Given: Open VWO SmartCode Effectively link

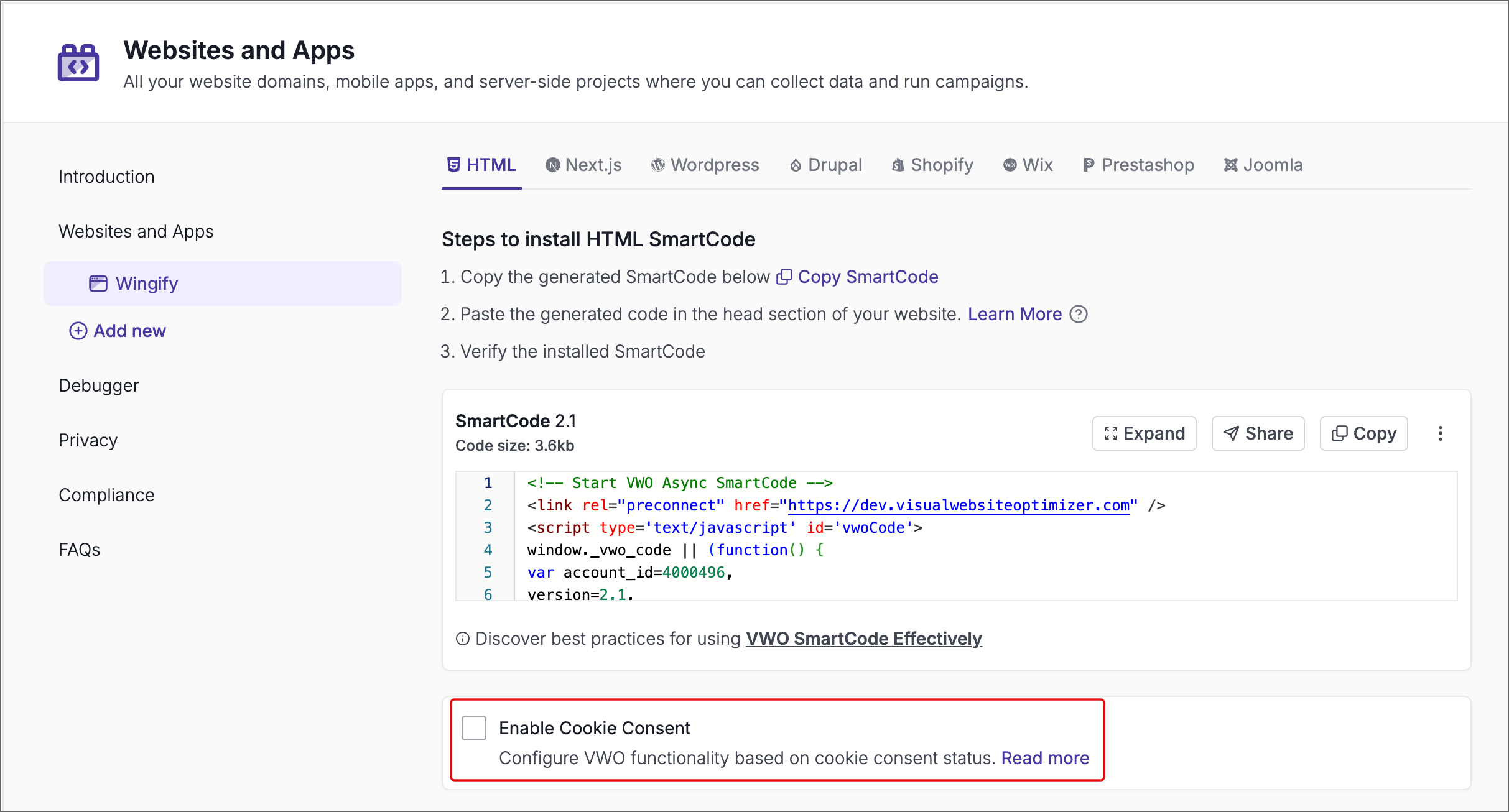Looking at the screenshot, I should point(864,639).
